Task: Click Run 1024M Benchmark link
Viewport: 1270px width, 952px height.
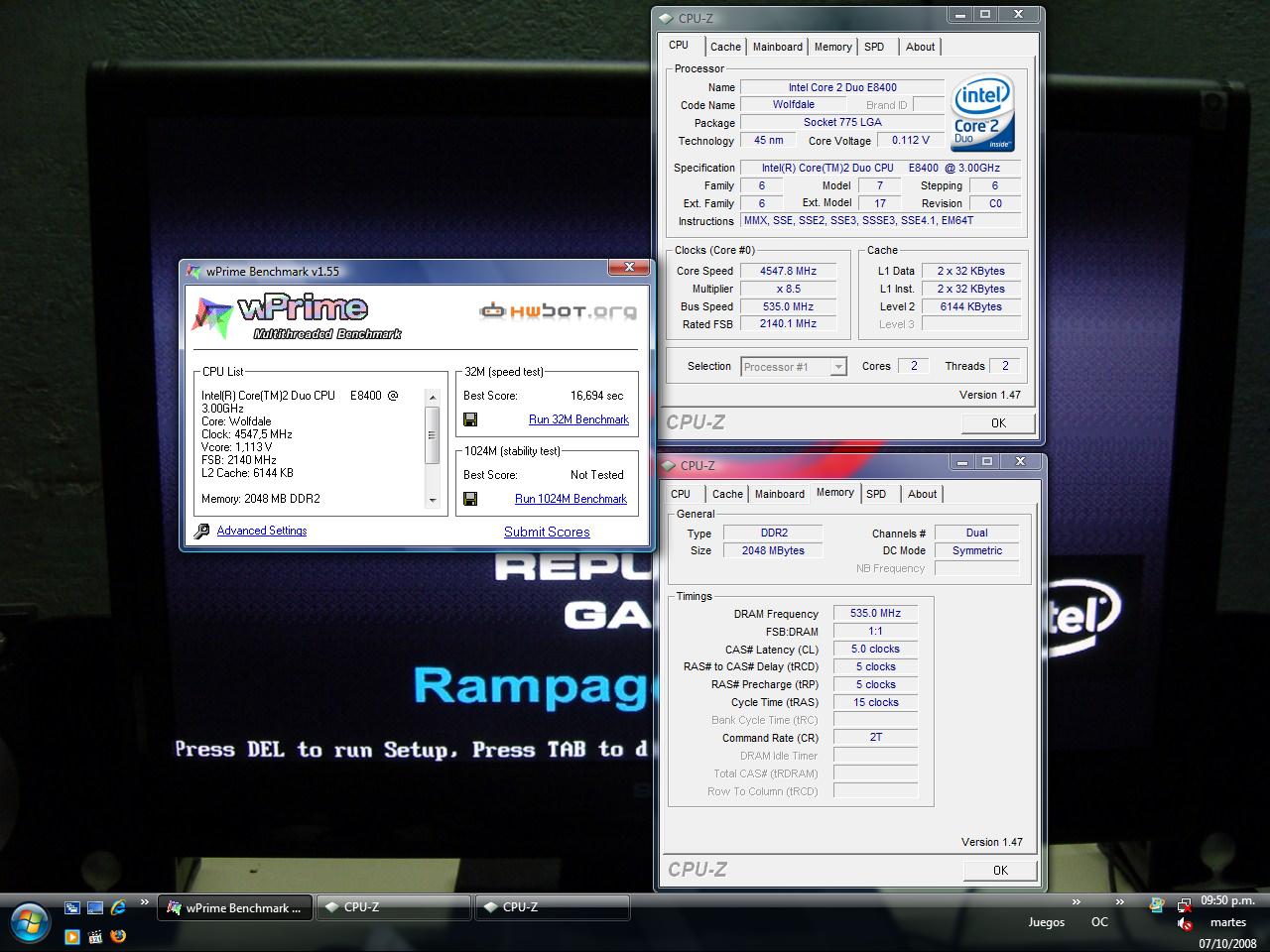Action: coord(571,499)
